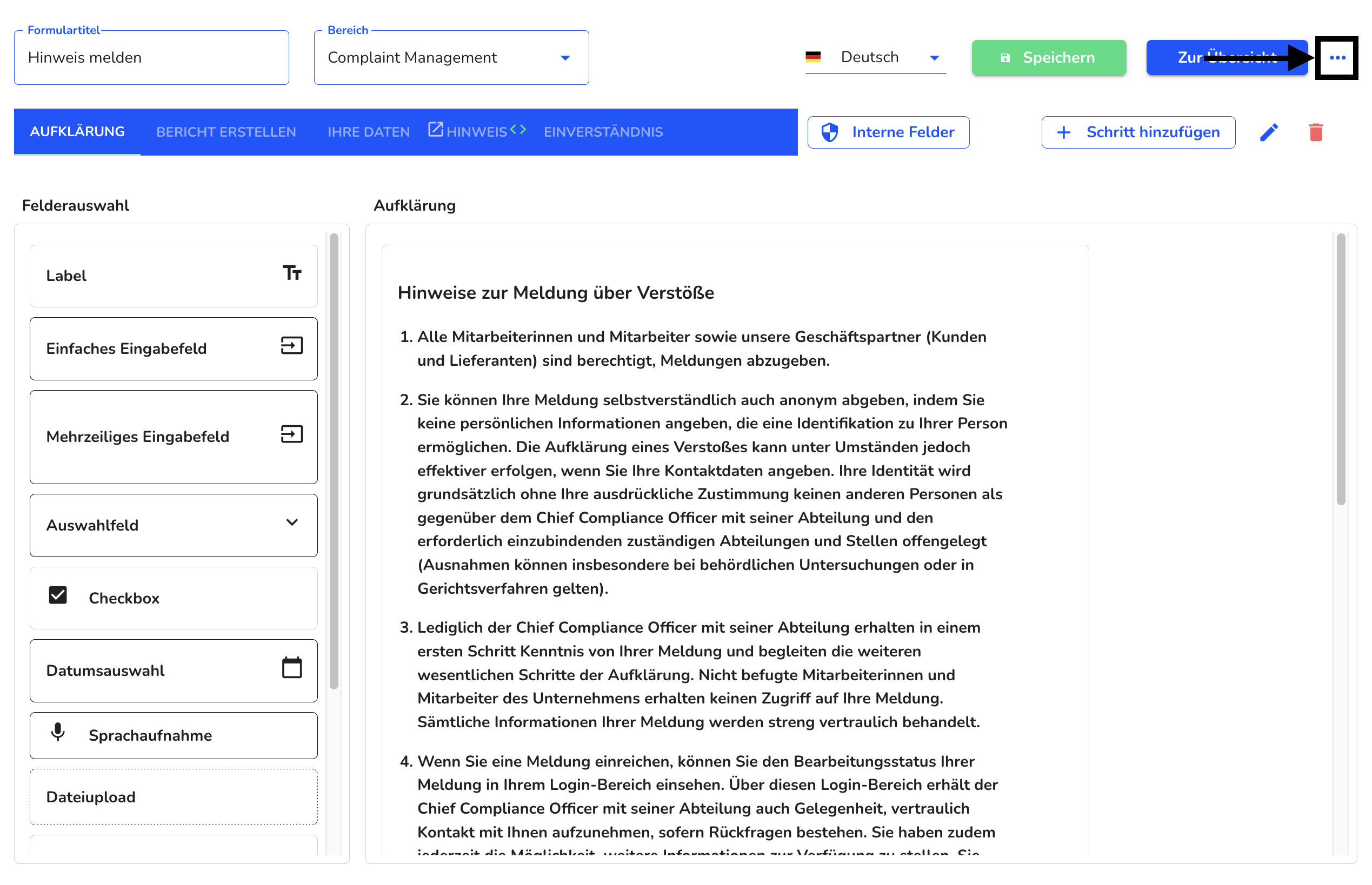Viewport: 1372px width, 885px height.
Task: Click the shield icon on Interne Felder
Action: (x=829, y=132)
